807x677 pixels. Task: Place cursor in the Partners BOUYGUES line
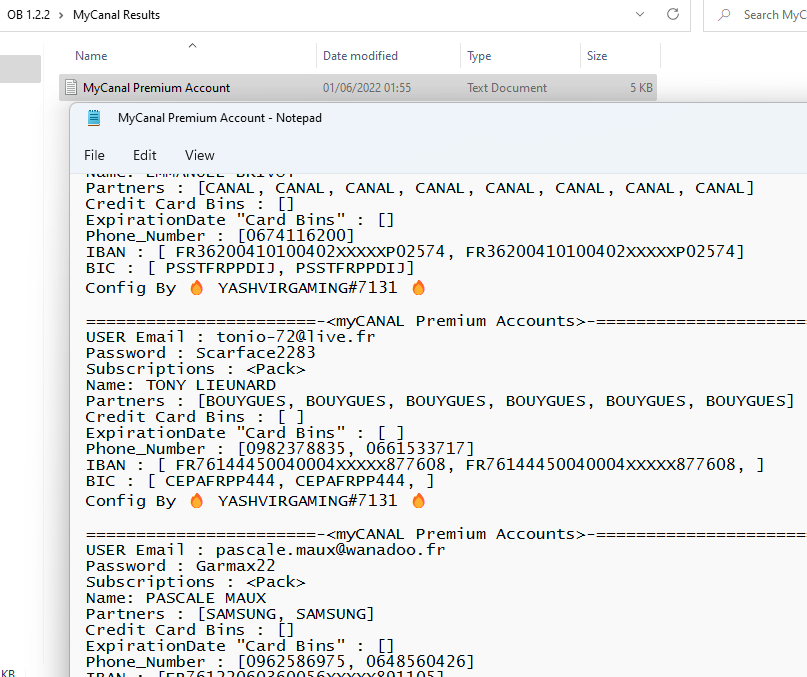click(440, 401)
